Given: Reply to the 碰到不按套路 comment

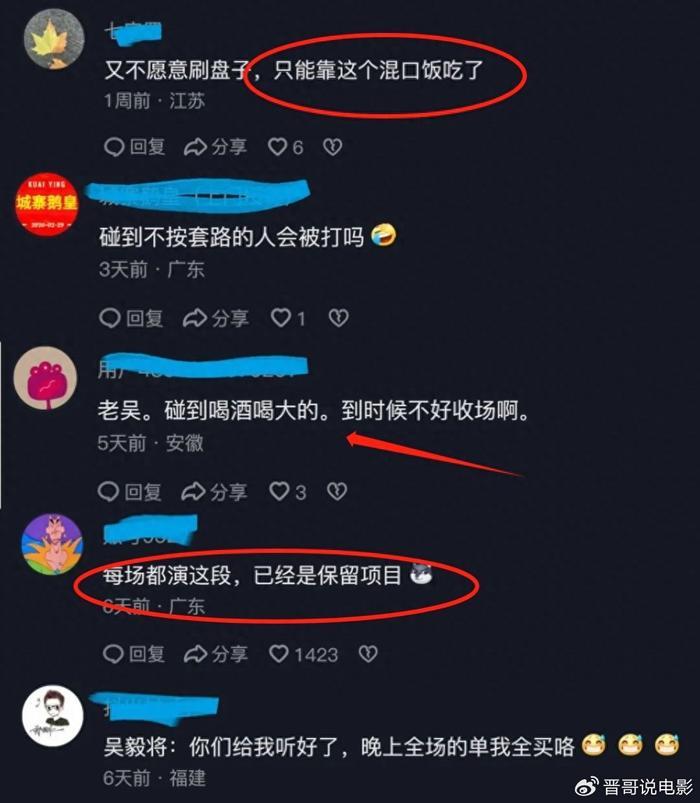Looking at the screenshot, I should [131, 318].
